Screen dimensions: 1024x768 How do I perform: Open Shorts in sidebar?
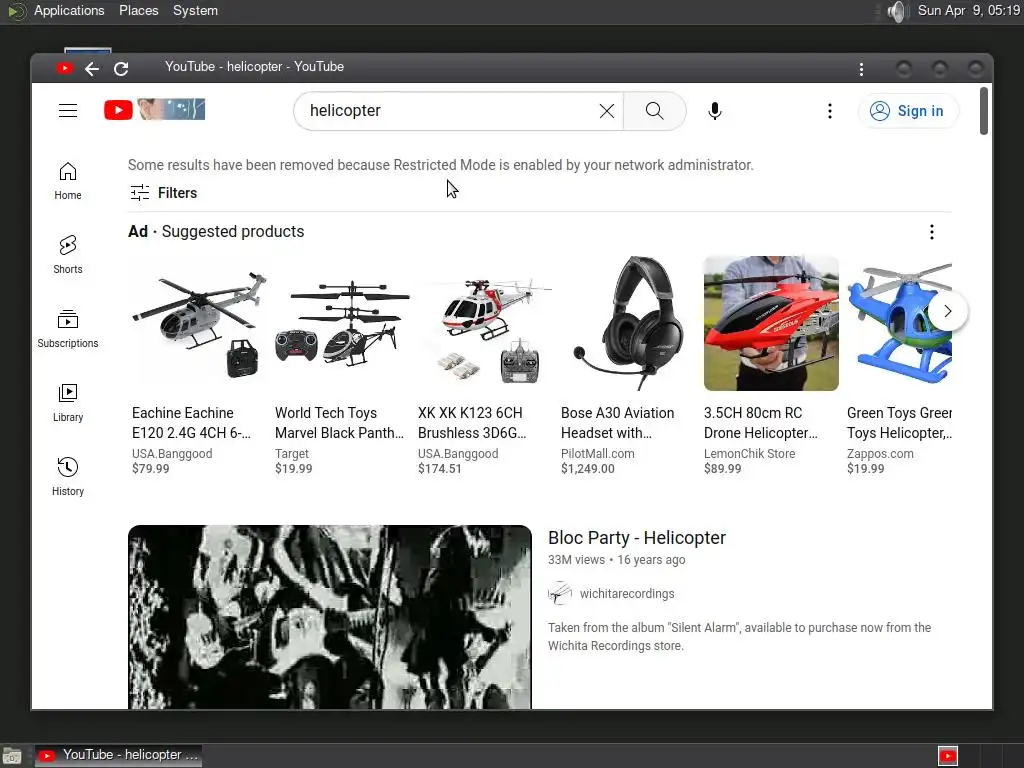(68, 255)
